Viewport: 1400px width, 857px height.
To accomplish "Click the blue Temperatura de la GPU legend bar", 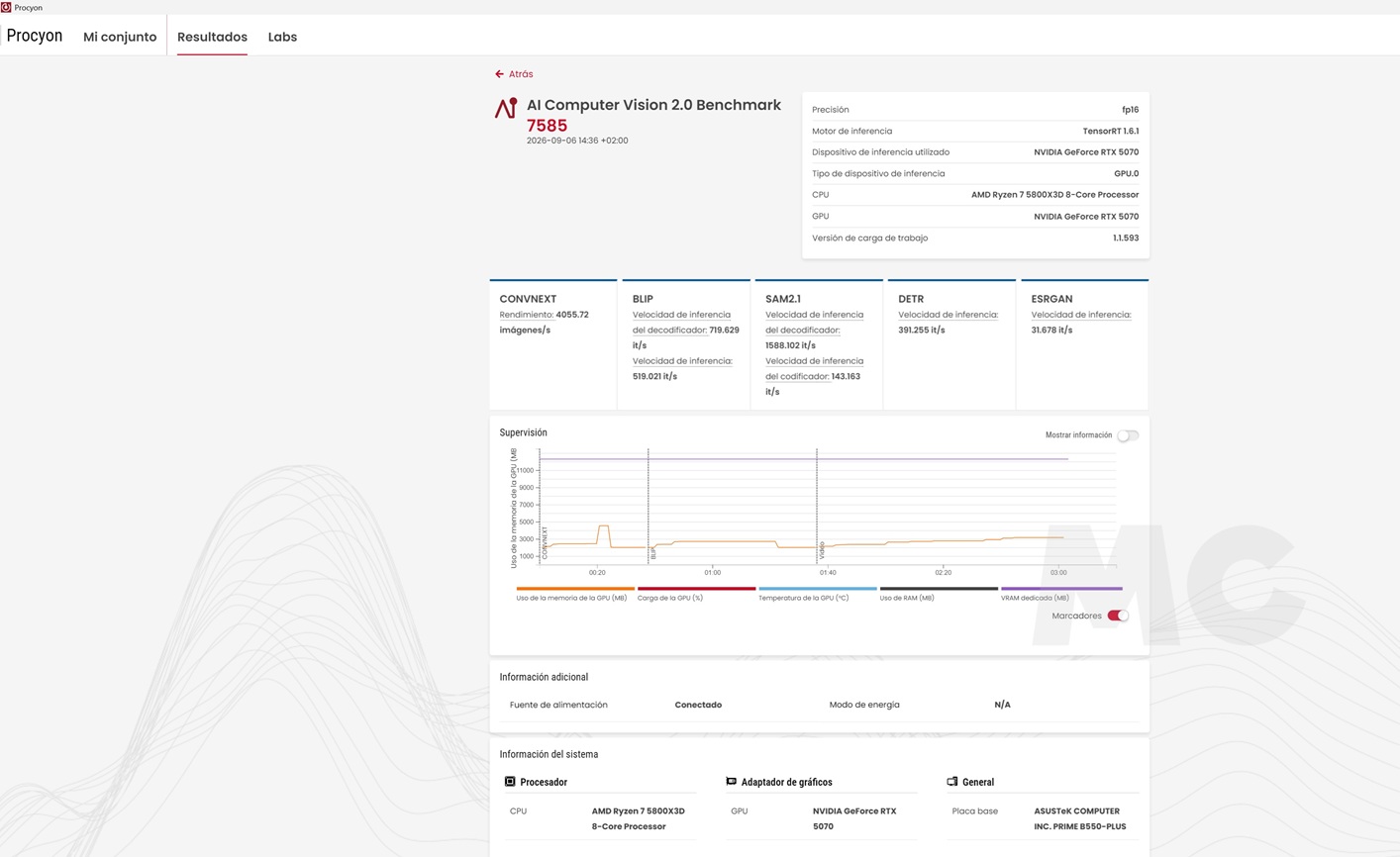I will 818,589.
